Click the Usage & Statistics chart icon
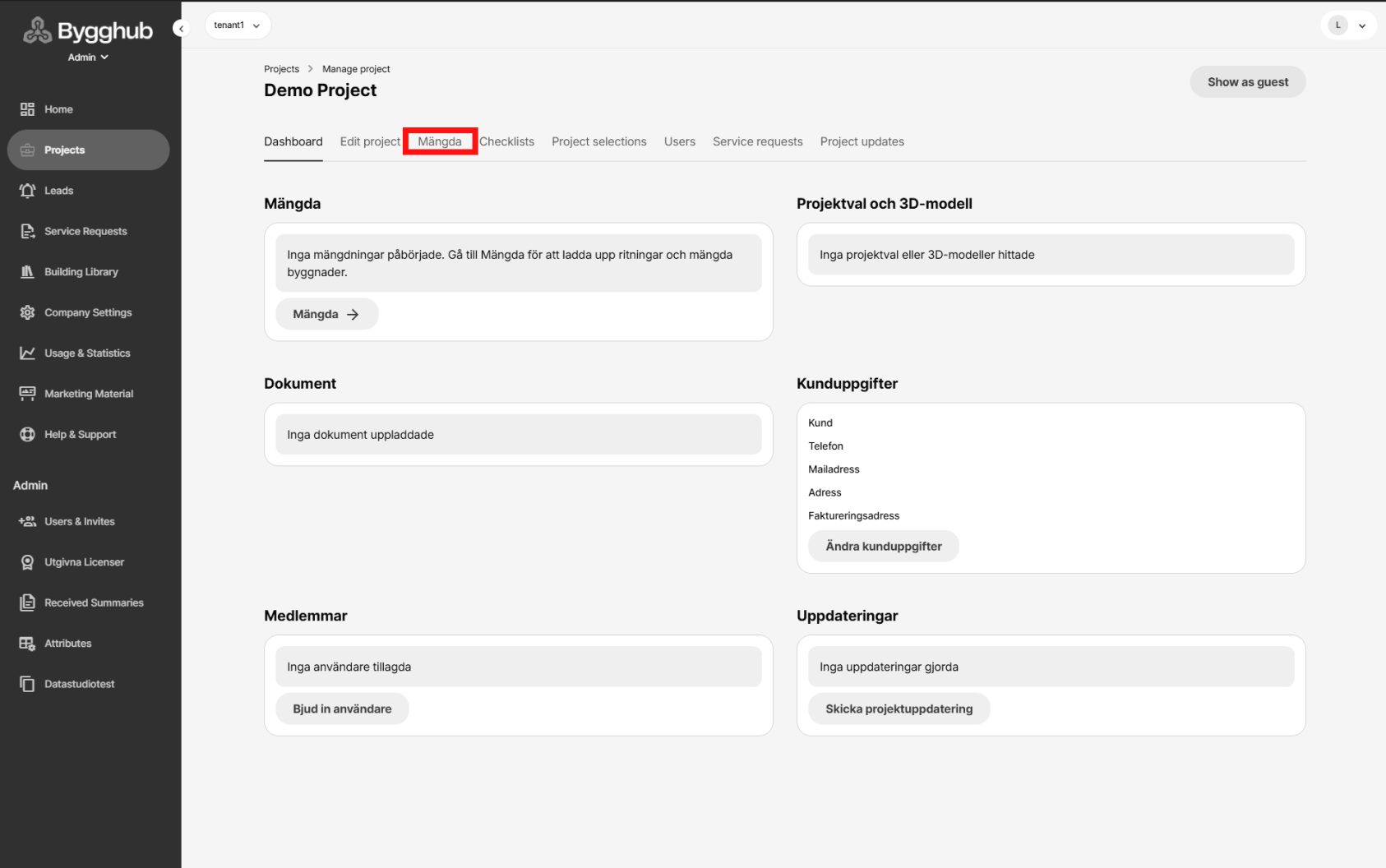This screenshot has width=1386, height=868. tap(27, 353)
